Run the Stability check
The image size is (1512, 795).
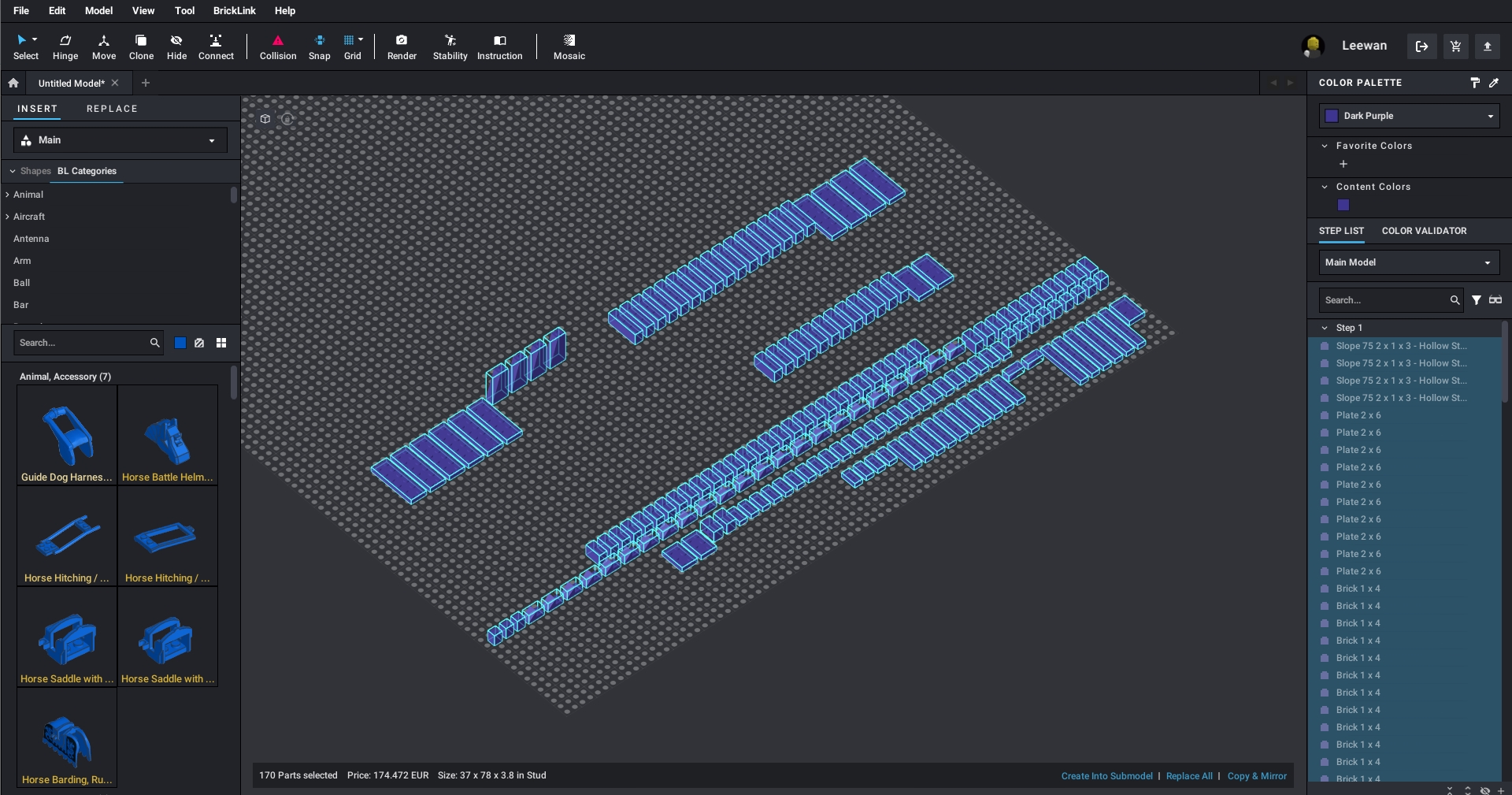[x=450, y=46]
